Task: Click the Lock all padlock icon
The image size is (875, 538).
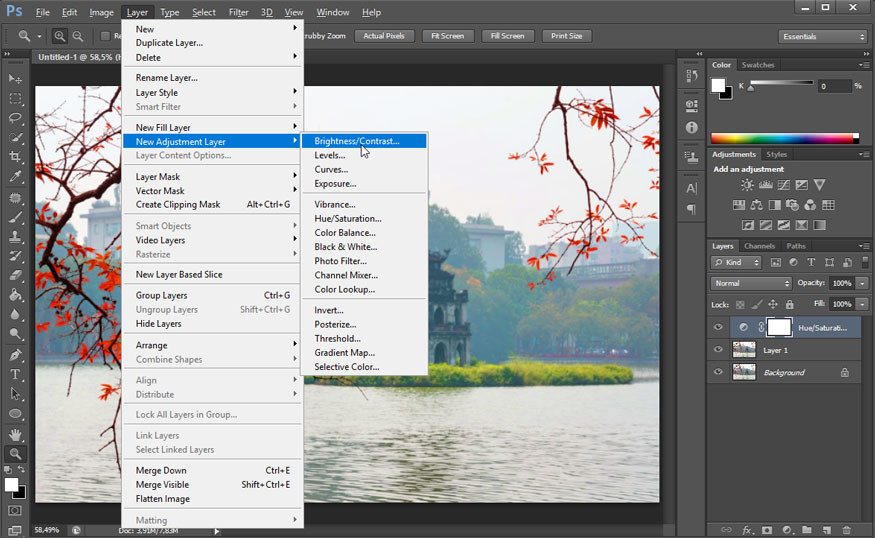Action: point(790,304)
